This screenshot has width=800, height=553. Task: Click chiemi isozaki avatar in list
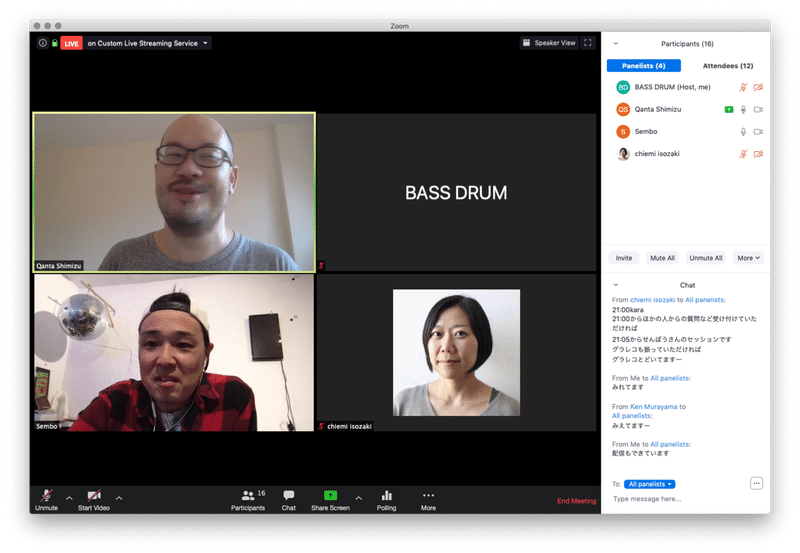tap(623, 154)
